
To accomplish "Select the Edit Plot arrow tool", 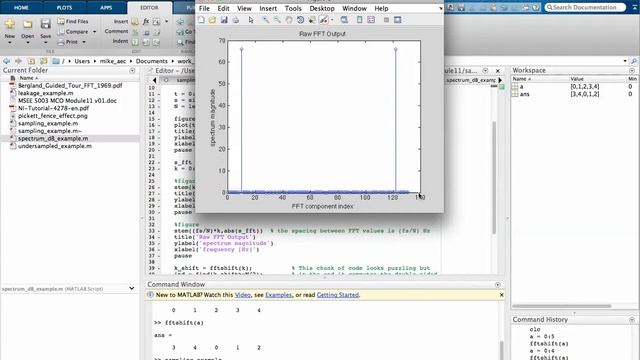I will click(251, 20).
